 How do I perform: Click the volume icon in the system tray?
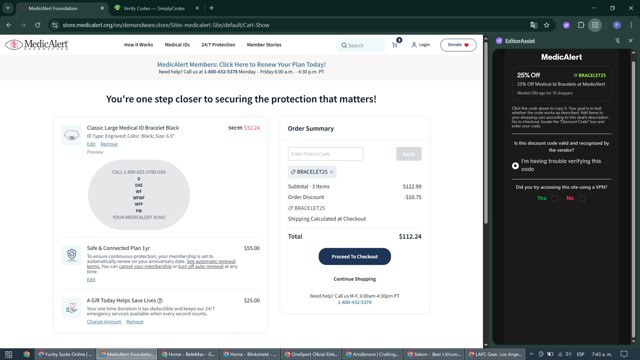click(x=569, y=354)
